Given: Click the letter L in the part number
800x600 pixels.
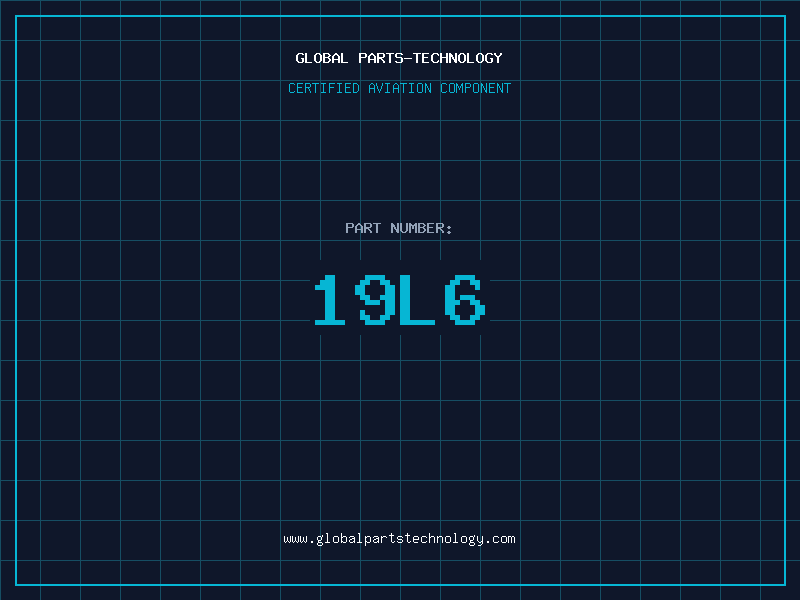Looking at the screenshot, I should pyautogui.click(x=419, y=301).
